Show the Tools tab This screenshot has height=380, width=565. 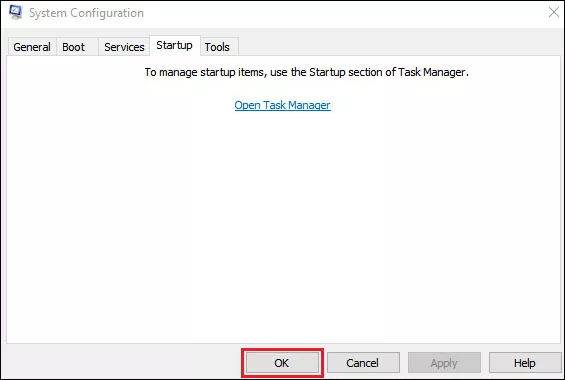(x=219, y=47)
